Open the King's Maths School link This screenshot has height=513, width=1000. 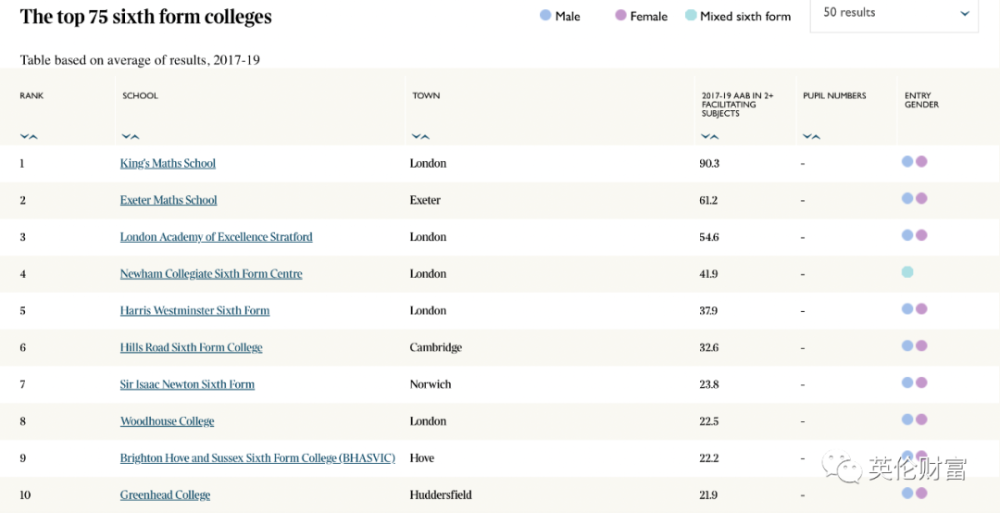pos(168,163)
